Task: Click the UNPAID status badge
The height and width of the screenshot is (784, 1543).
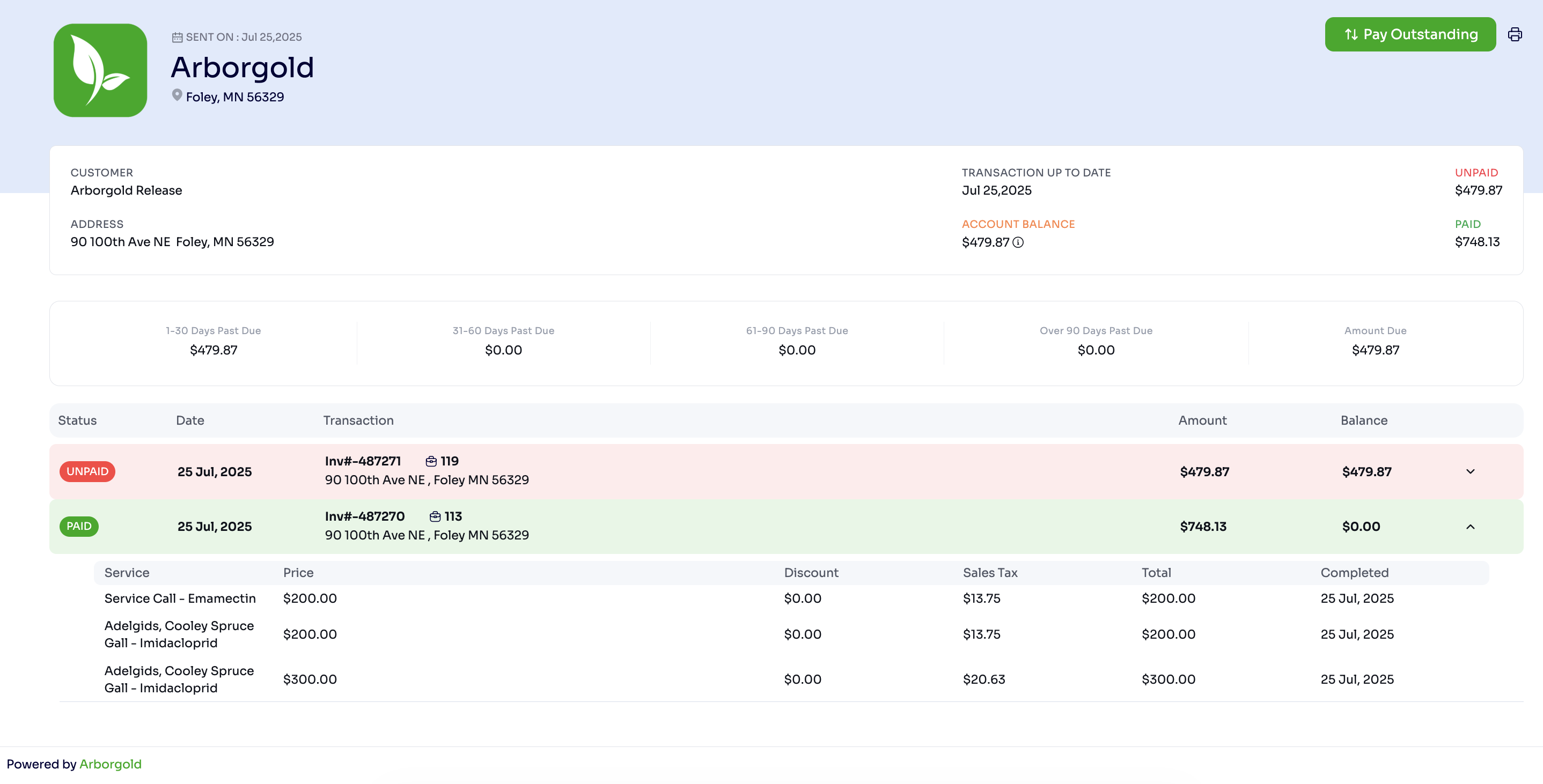Action: click(87, 471)
